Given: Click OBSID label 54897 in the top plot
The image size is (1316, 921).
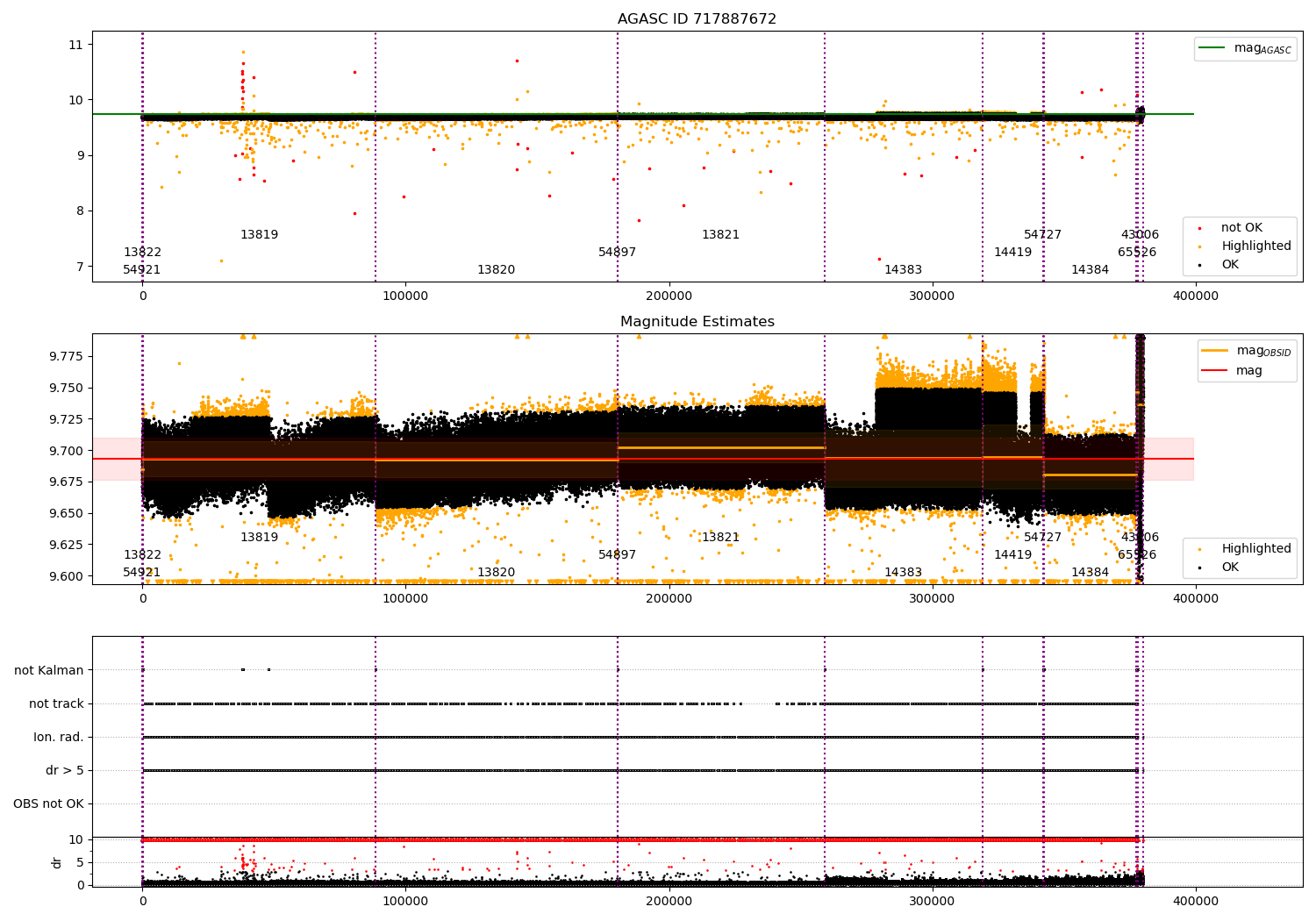Looking at the screenshot, I should click(618, 253).
